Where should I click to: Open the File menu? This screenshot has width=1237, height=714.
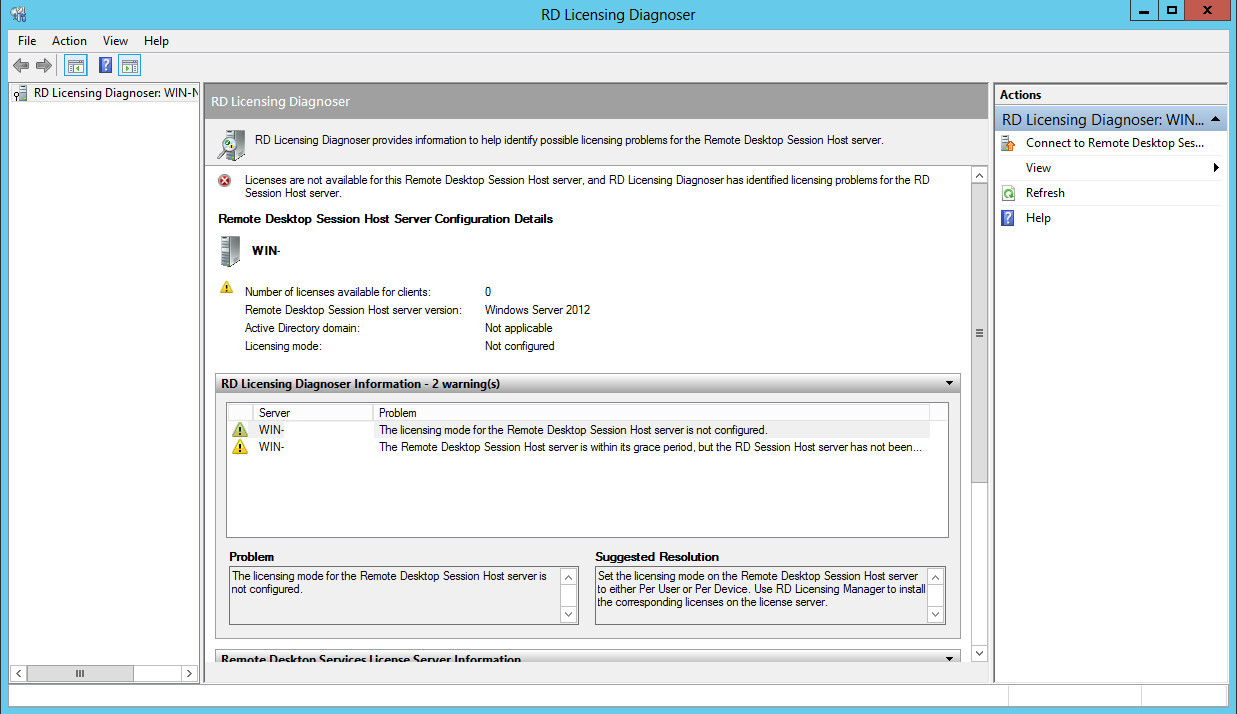coord(27,41)
